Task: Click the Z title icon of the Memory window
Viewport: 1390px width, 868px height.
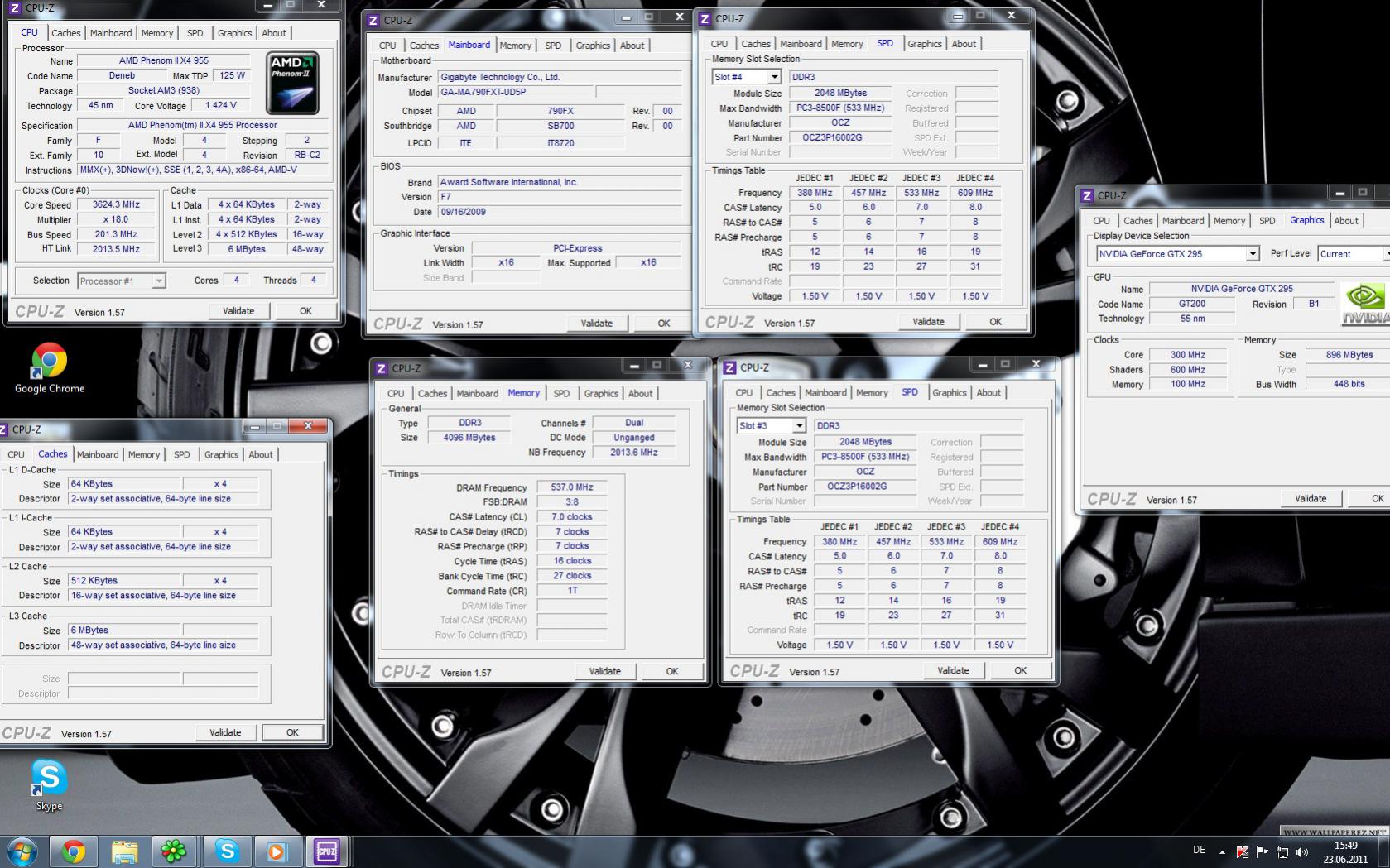Action: [382, 368]
